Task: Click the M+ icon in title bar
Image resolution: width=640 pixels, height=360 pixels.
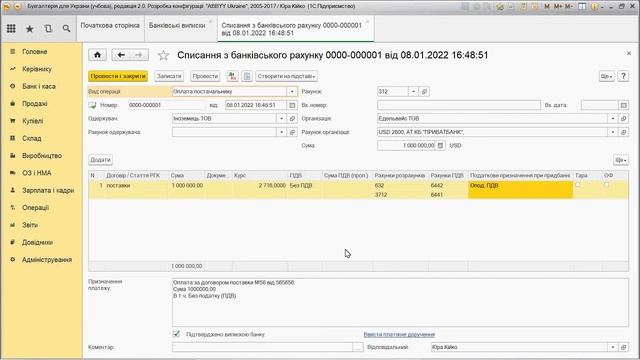Action: coord(557,7)
